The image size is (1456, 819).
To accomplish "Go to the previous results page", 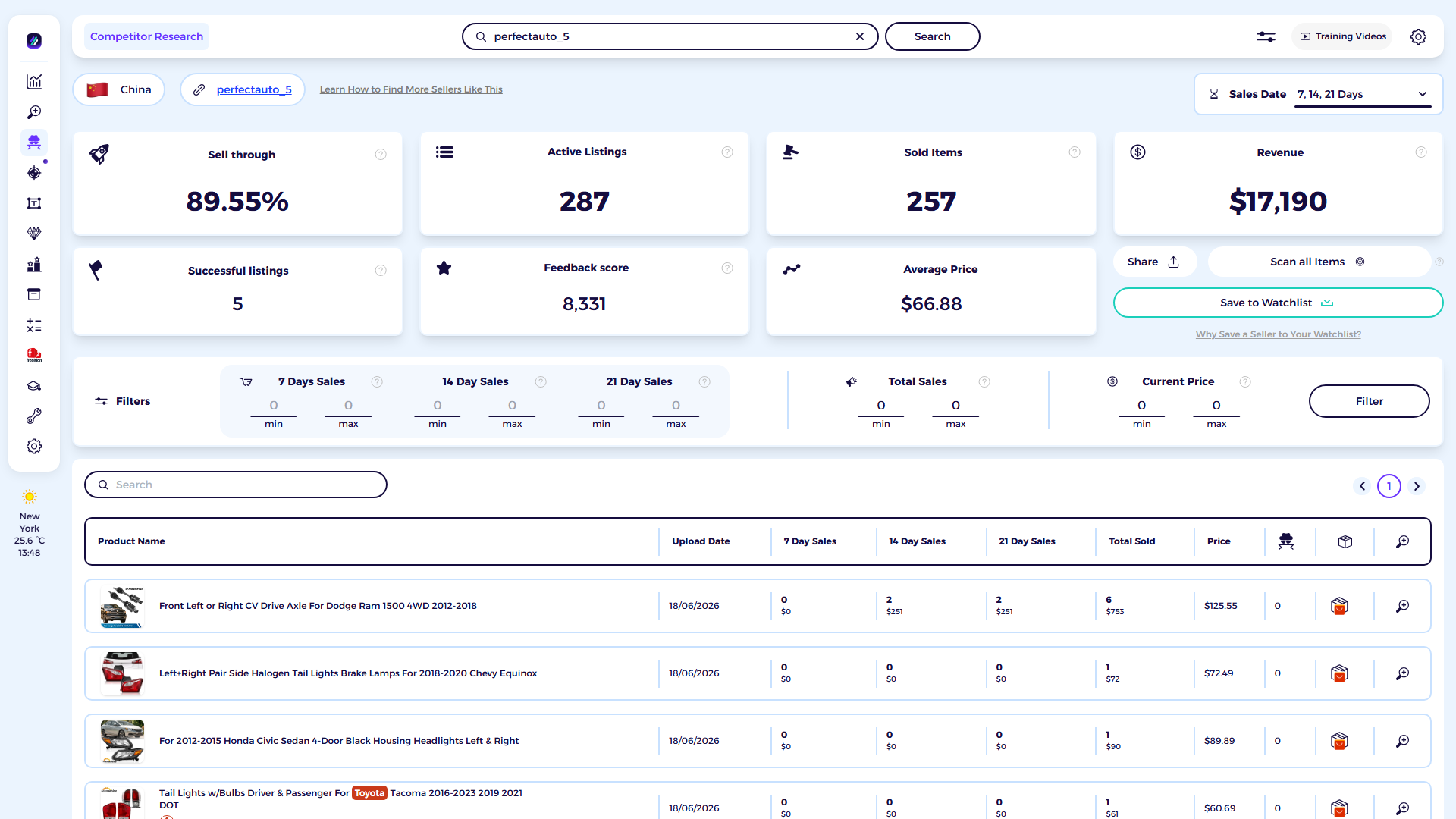I will pos(1362,486).
